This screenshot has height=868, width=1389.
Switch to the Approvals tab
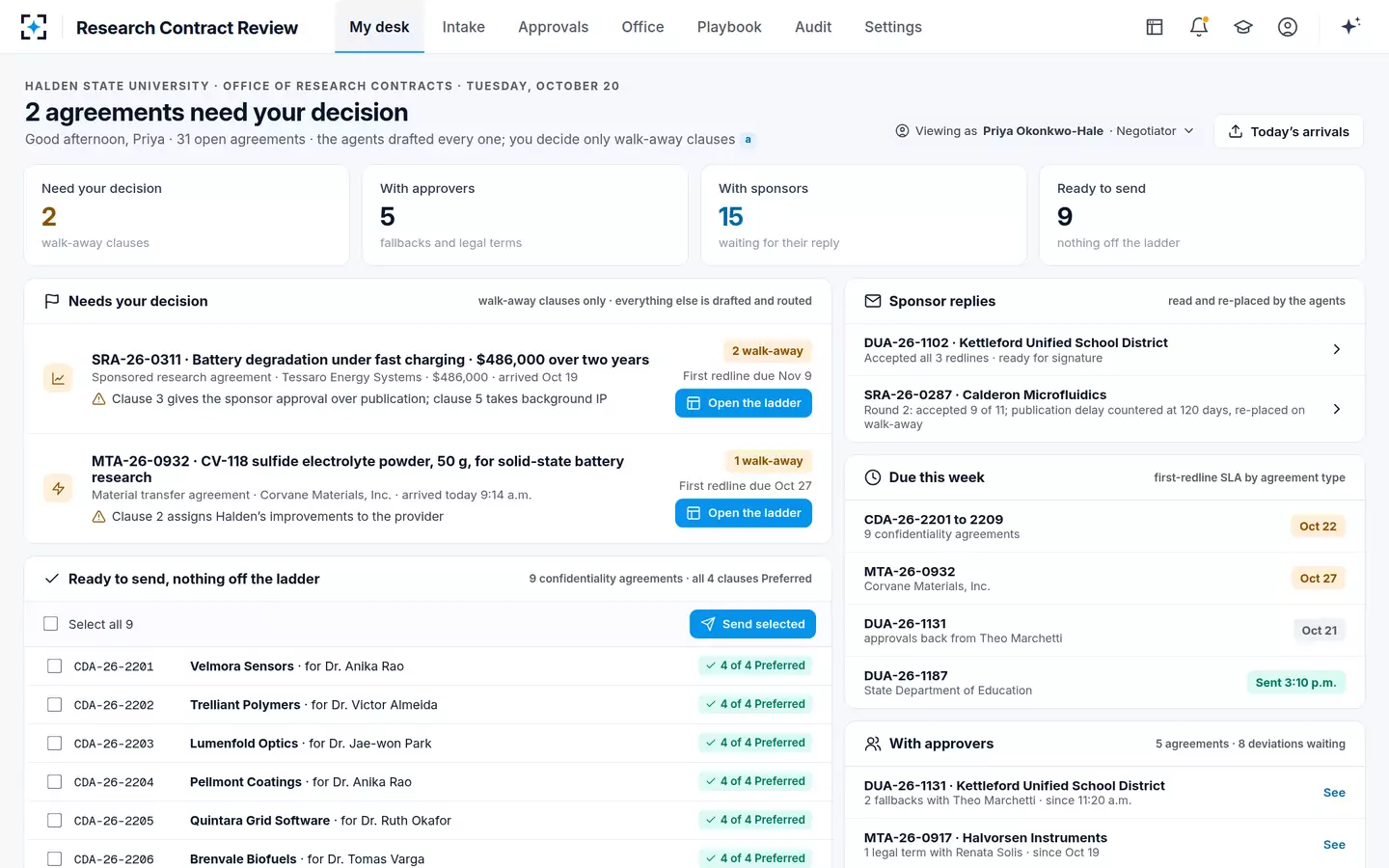[x=554, y=27]
